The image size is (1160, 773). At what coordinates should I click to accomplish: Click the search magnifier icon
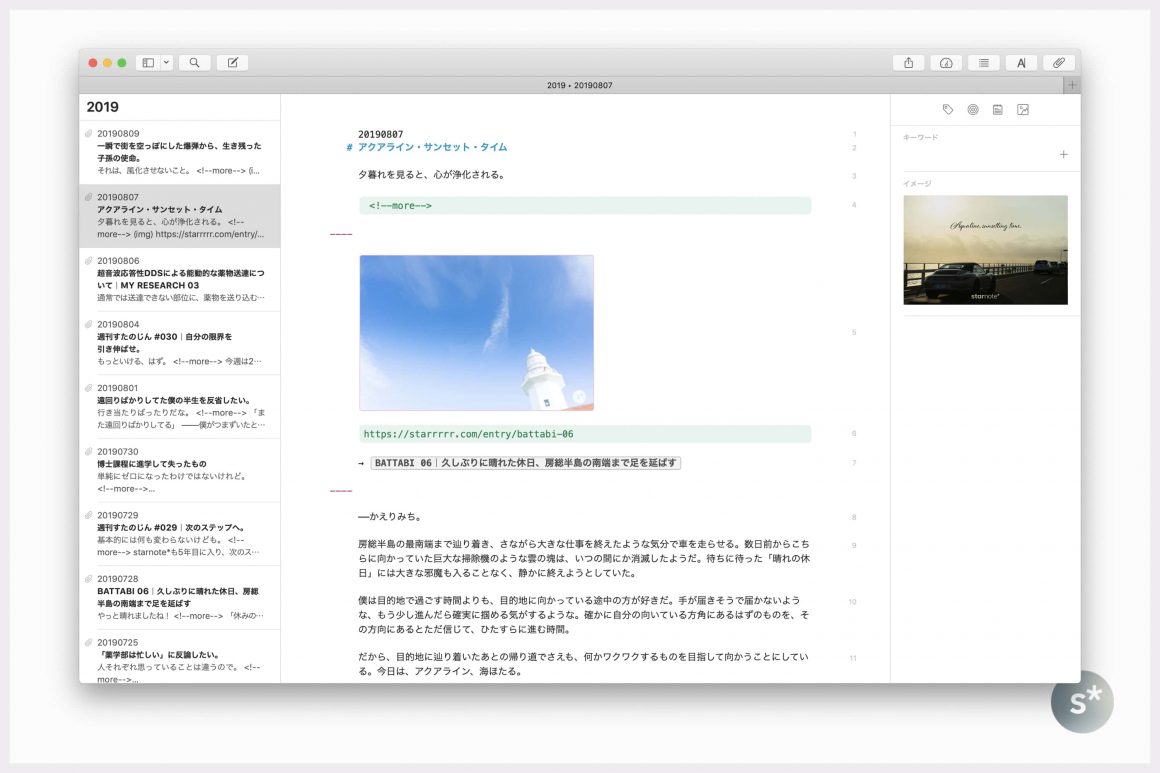click(x=194, y=63)
